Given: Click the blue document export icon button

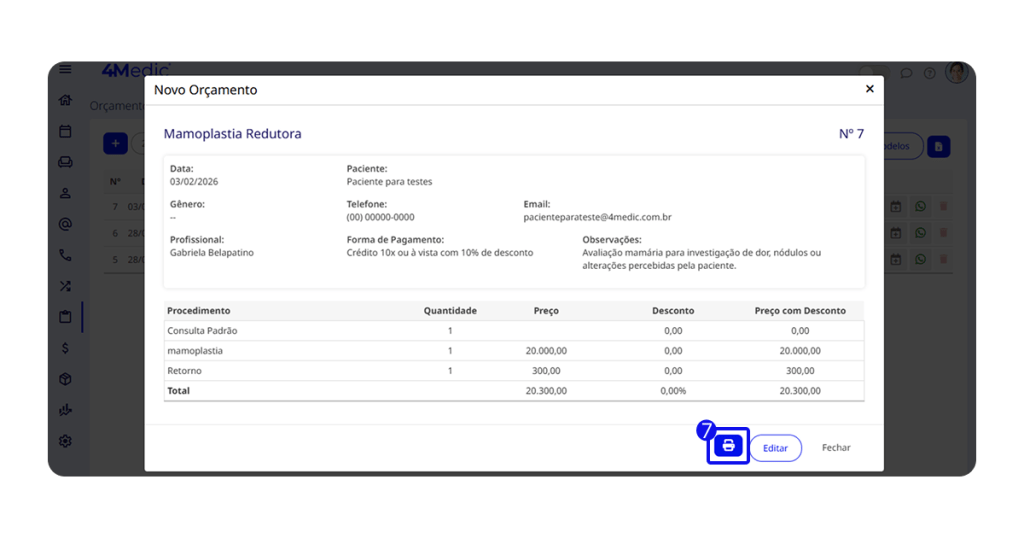Looking at the screenshot, I should point(938,147).
